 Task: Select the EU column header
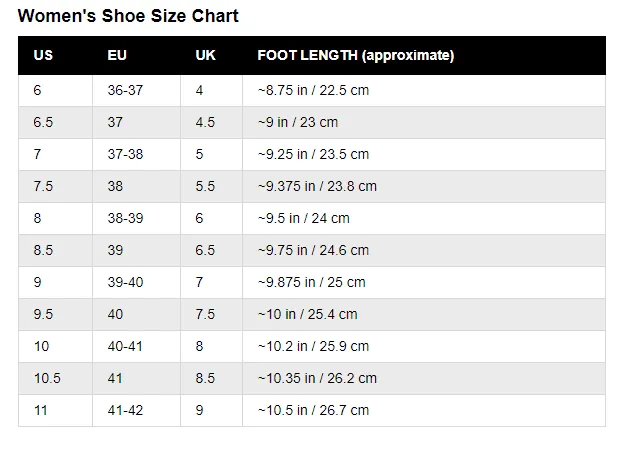point(136,55)
